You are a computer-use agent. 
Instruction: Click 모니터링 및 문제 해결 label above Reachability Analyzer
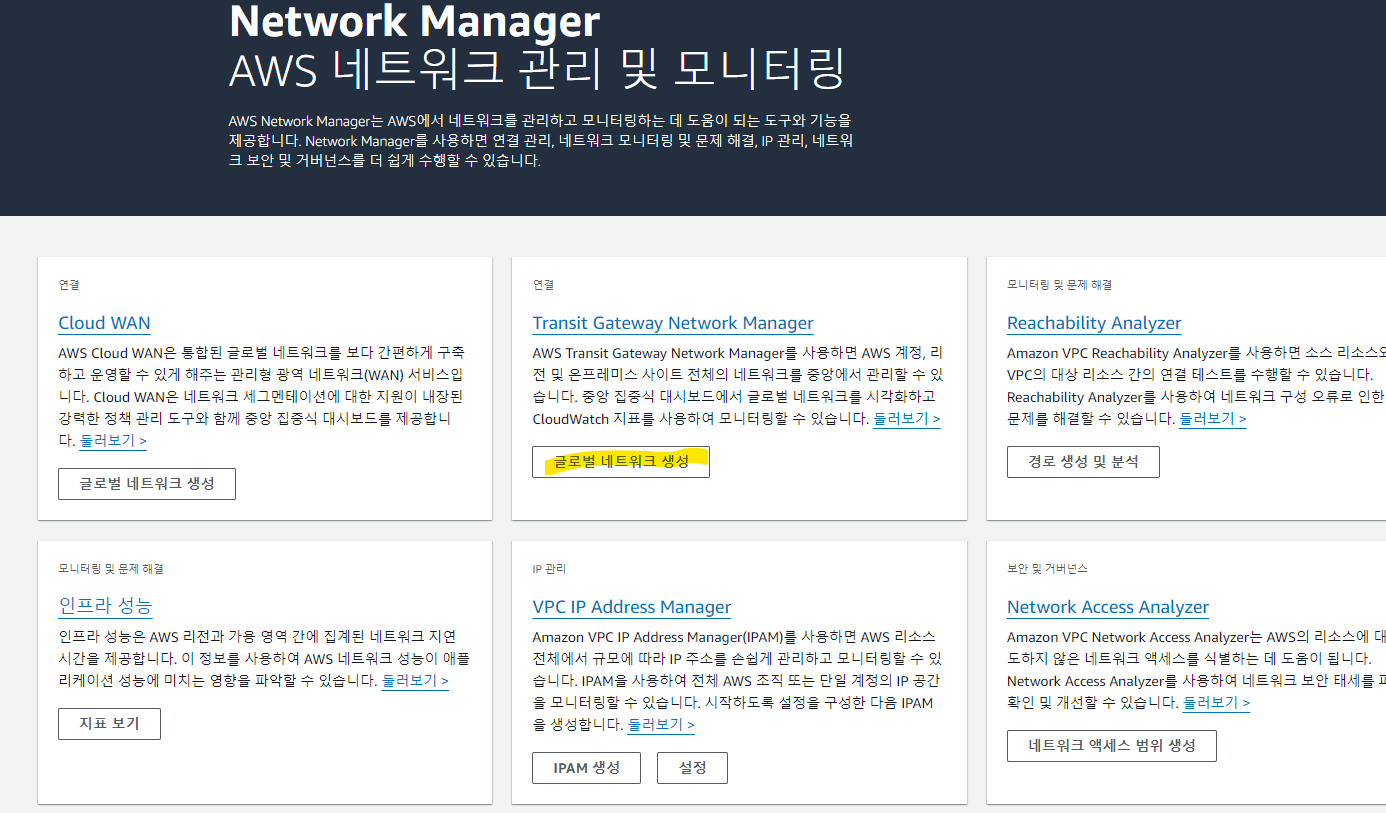(1059, 285)
